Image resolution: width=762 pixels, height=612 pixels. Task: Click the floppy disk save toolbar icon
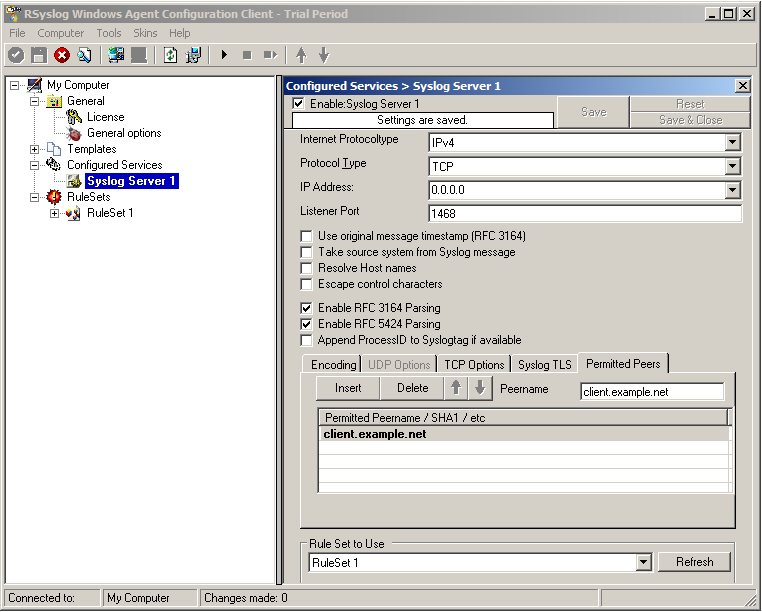(x=39, y=55)
